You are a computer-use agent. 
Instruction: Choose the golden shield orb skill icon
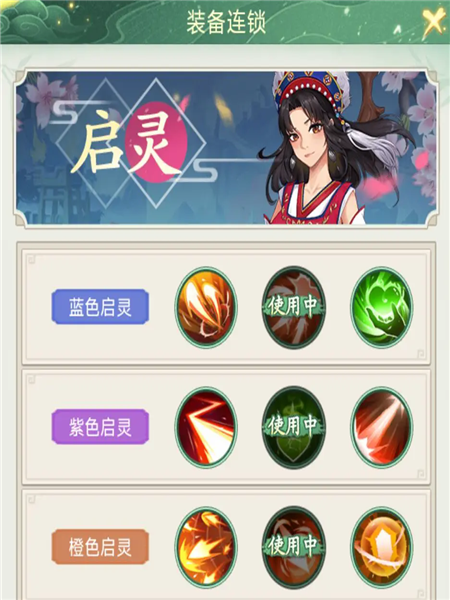pos(382,546)
